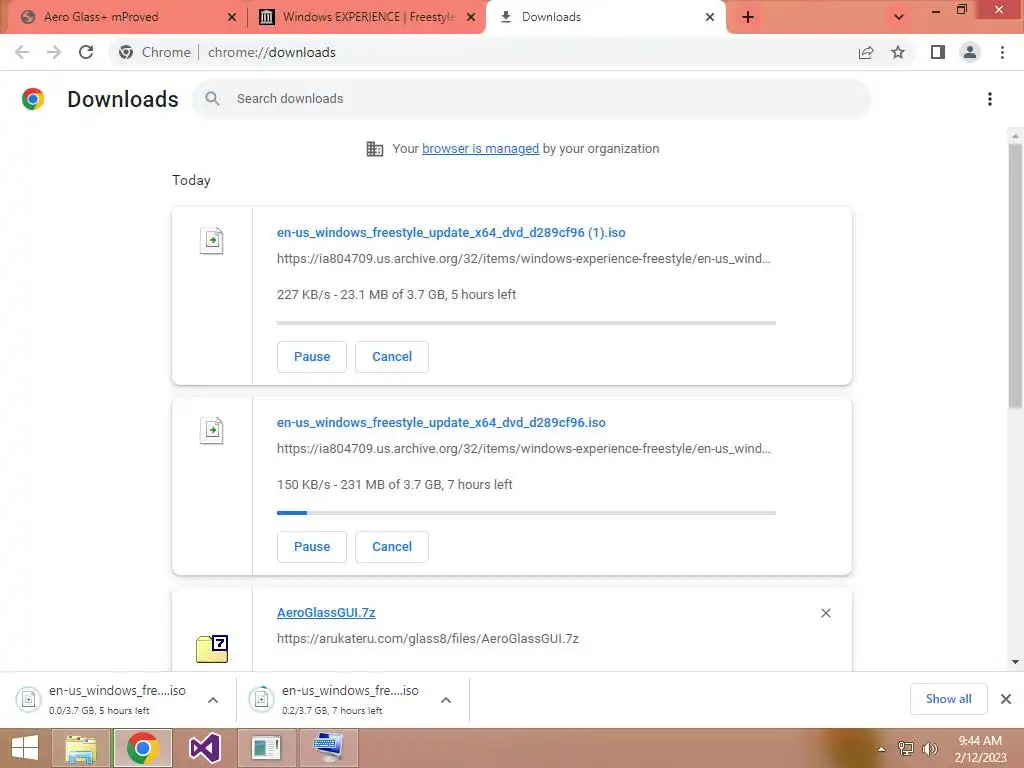Close the downloads shelf bar
The image size is (1024, 768).
pos(1006,699)
